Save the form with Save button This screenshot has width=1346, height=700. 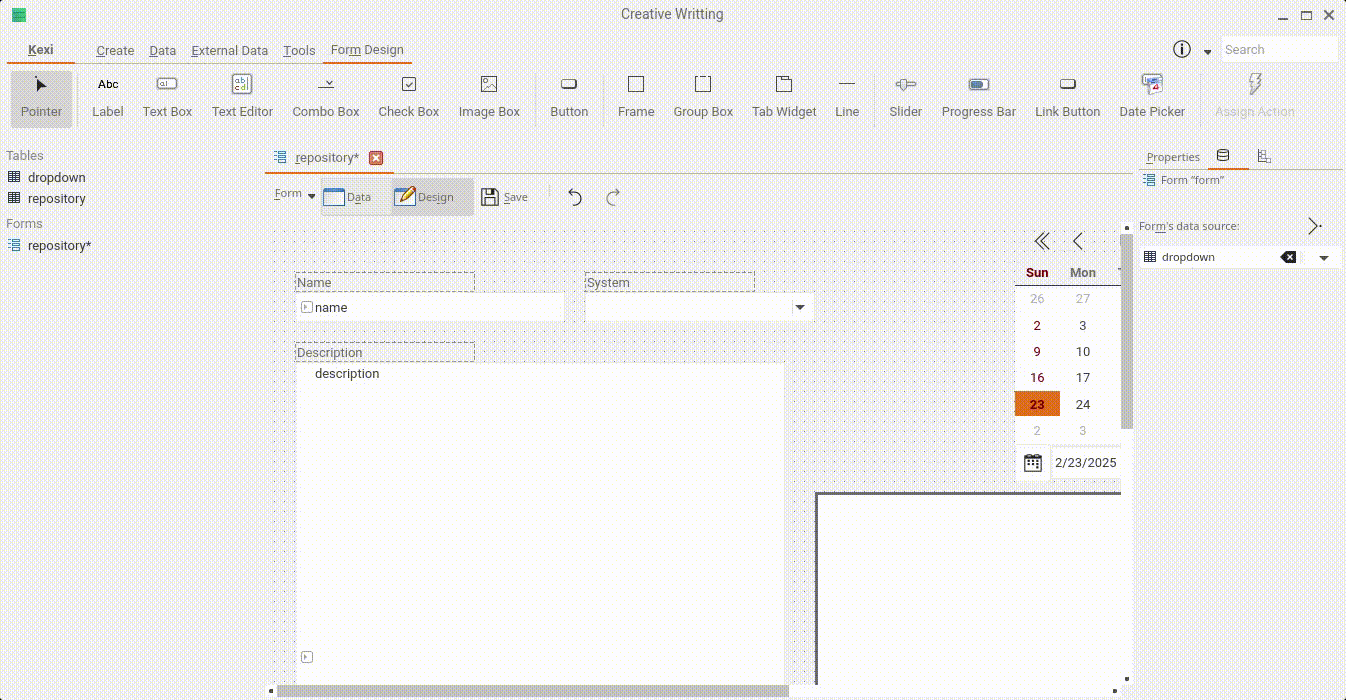point(504,197)
